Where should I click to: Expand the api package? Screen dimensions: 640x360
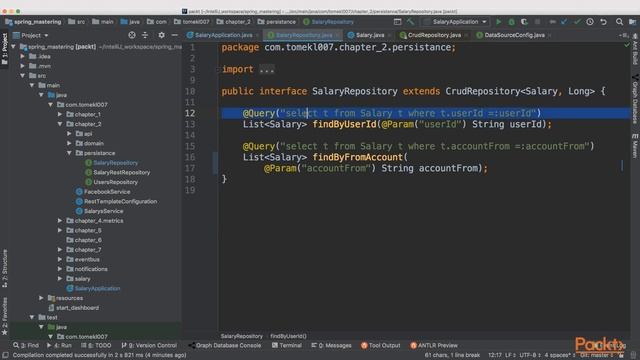[69, 134]
